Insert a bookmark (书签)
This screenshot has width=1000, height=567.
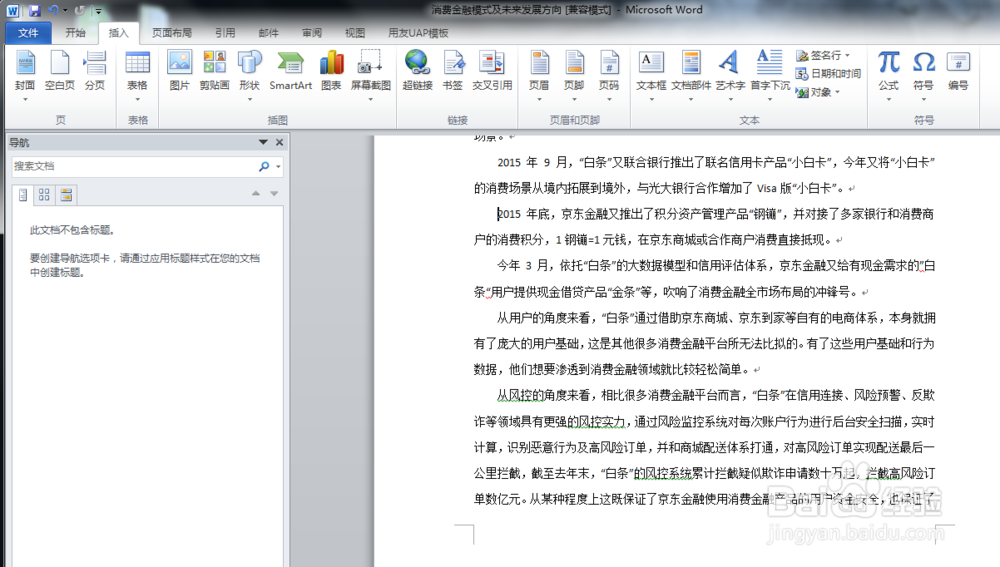(x=453, y=71)
